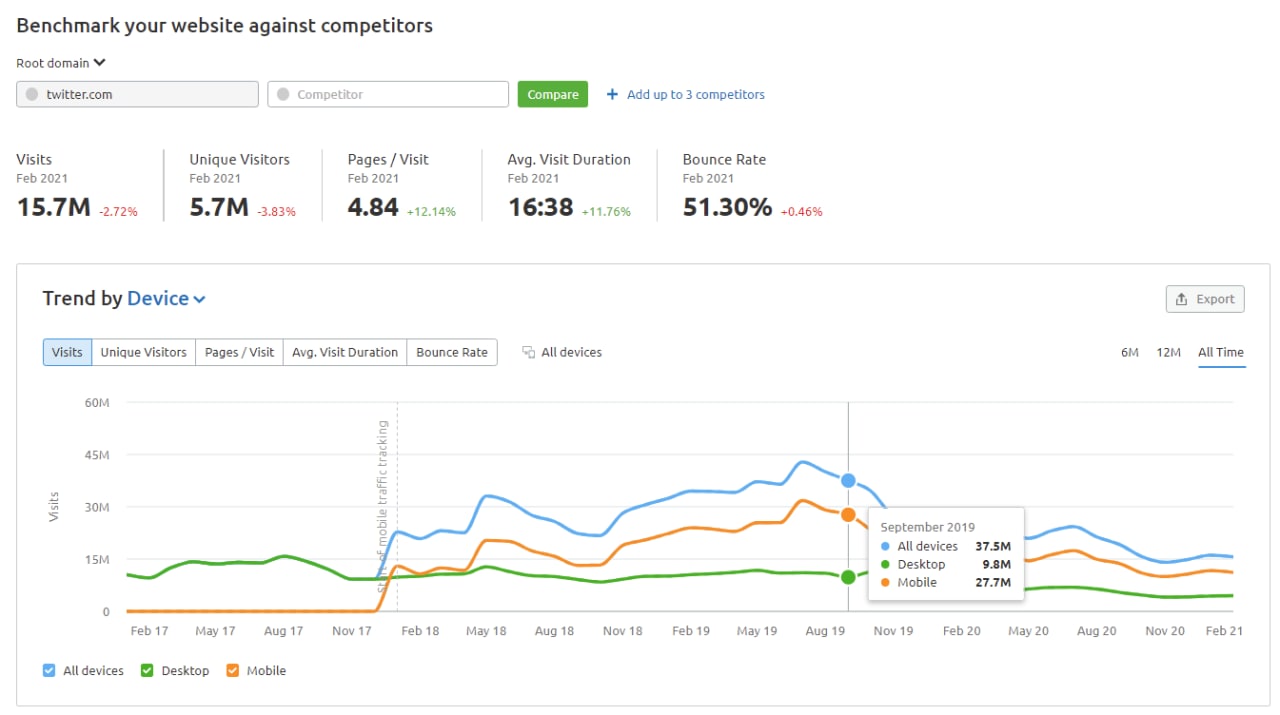The height and width of the screenshot is (715, 1280).
Task: Uncheck the Mobile legend checkbox
Action: [232, 671]
